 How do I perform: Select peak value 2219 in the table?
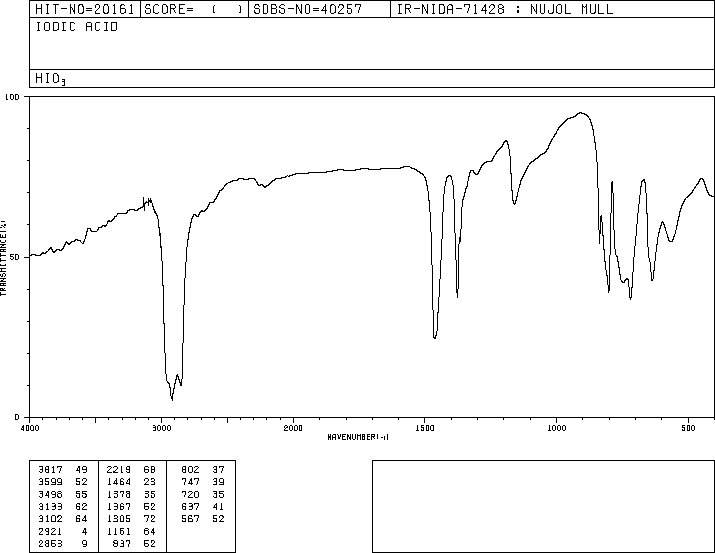pyautogui.click(x=119, y=470)
